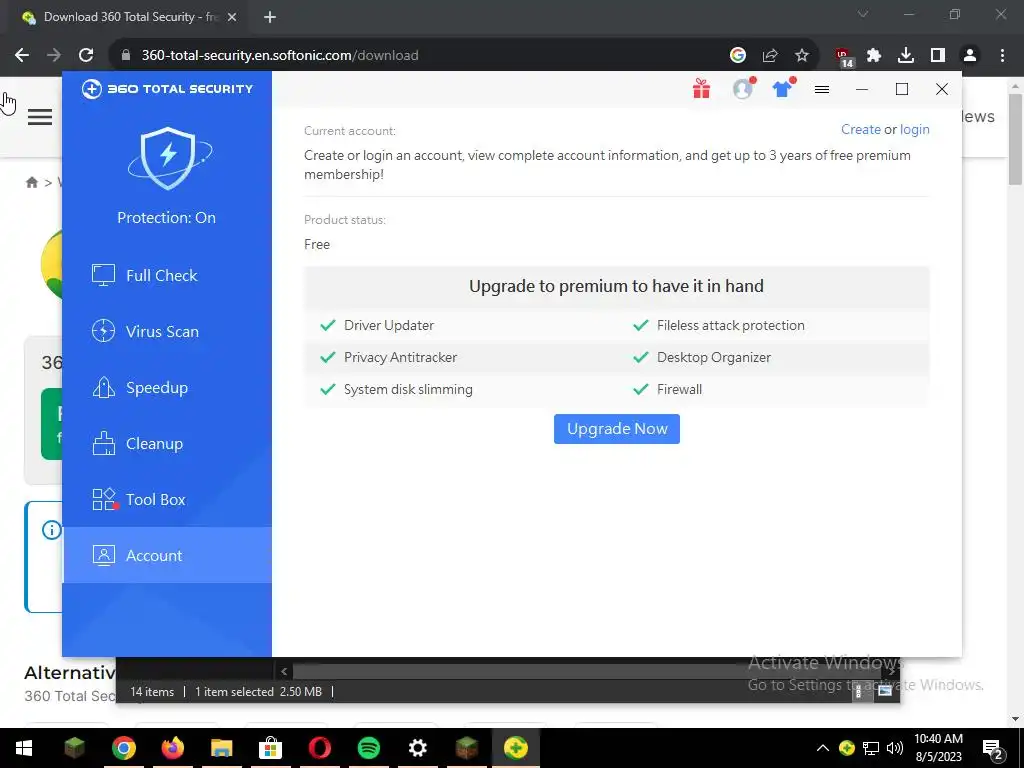Open Chrome from the taskbar

tap(123, 748)
